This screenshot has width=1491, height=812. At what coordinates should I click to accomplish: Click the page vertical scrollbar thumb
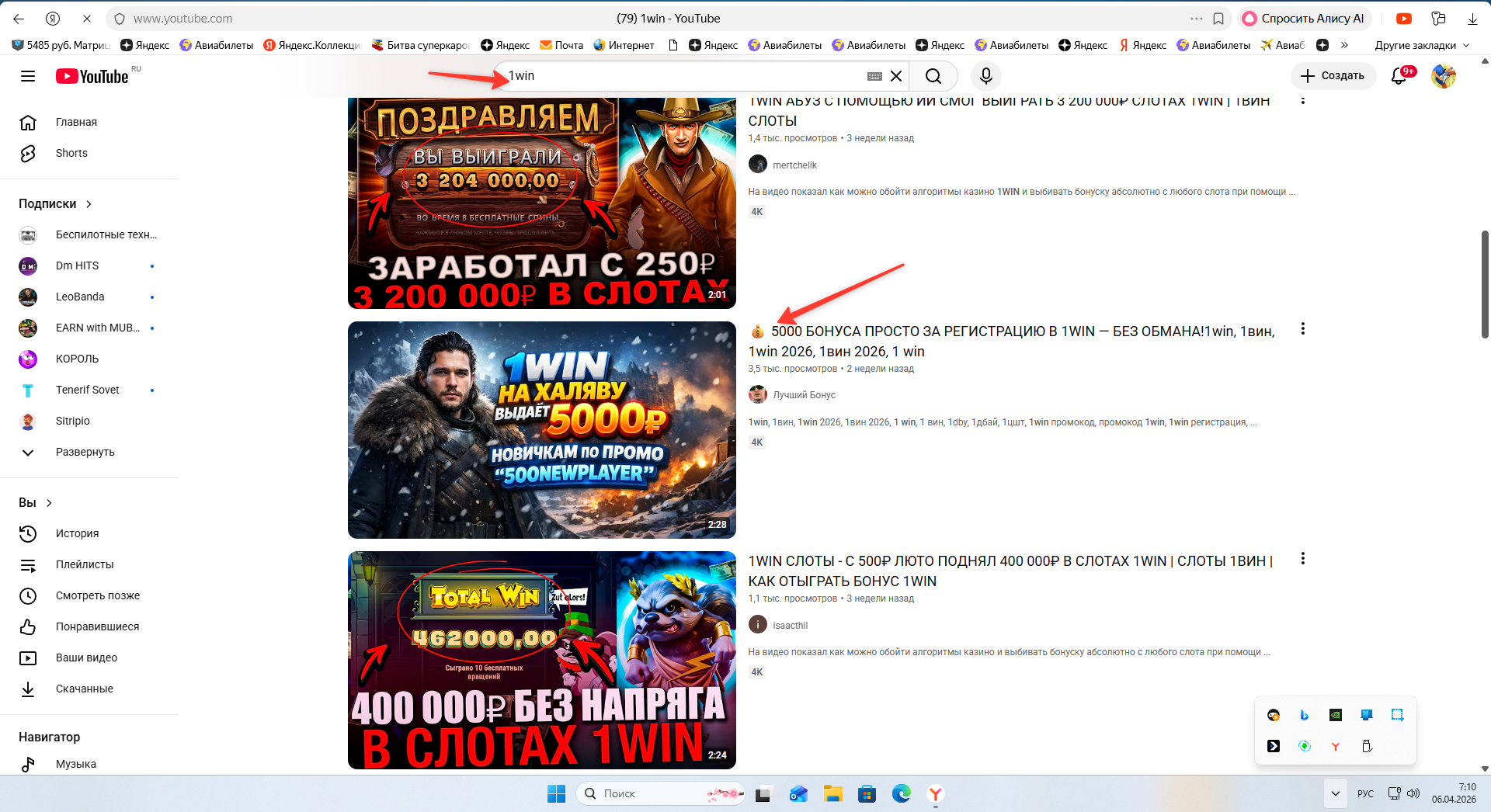click(x=1485, y=283)
